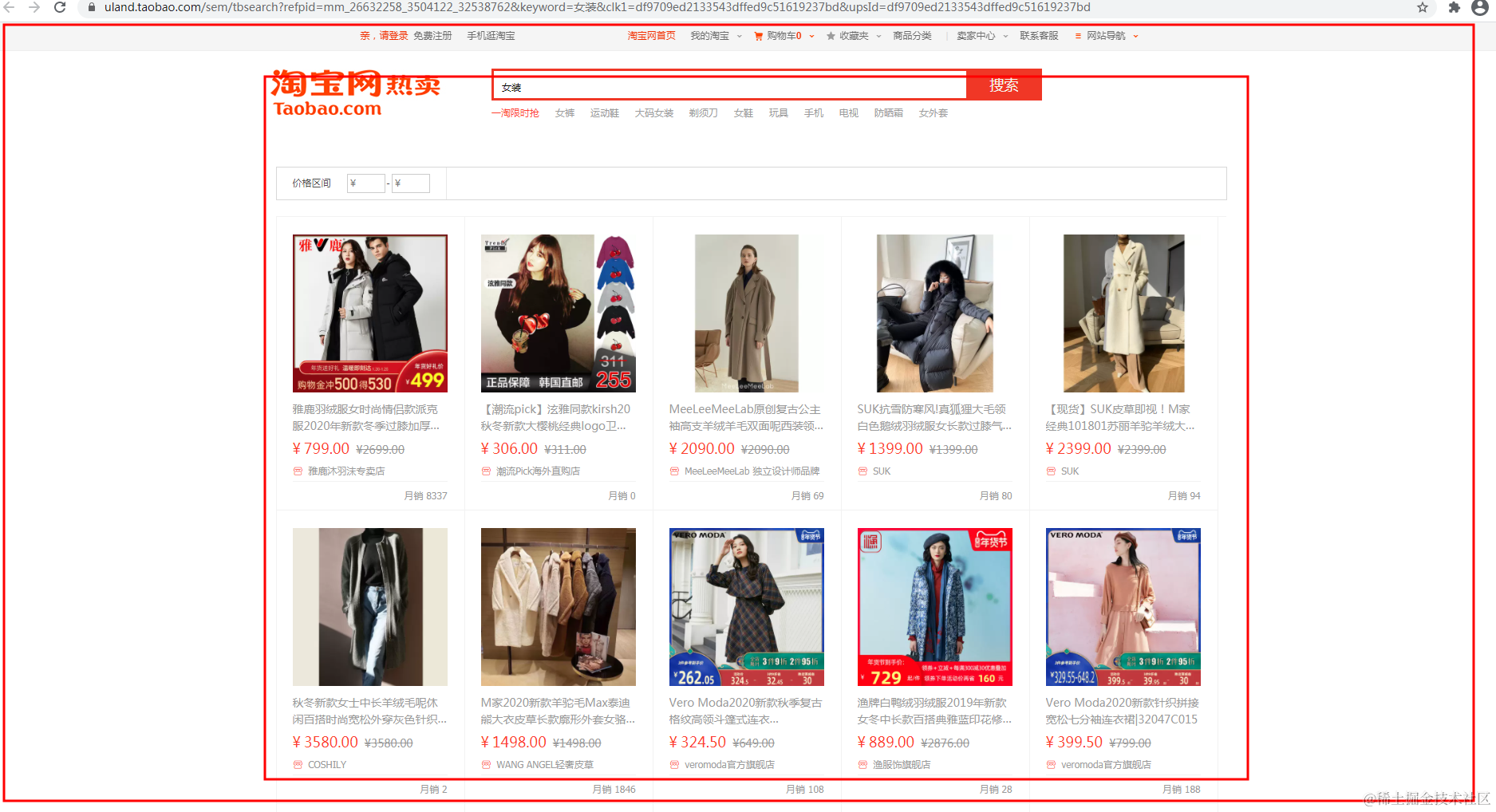Click the favorites star icon beside 收藏夹
Image resolution: width=1496 pixels, height=812 pixels.
point(831,36)
